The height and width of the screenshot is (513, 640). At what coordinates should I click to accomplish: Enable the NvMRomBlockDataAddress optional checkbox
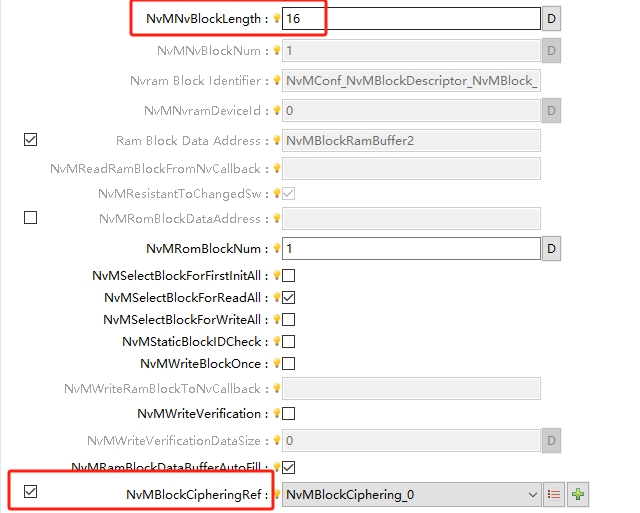click(x=30, y=217)
